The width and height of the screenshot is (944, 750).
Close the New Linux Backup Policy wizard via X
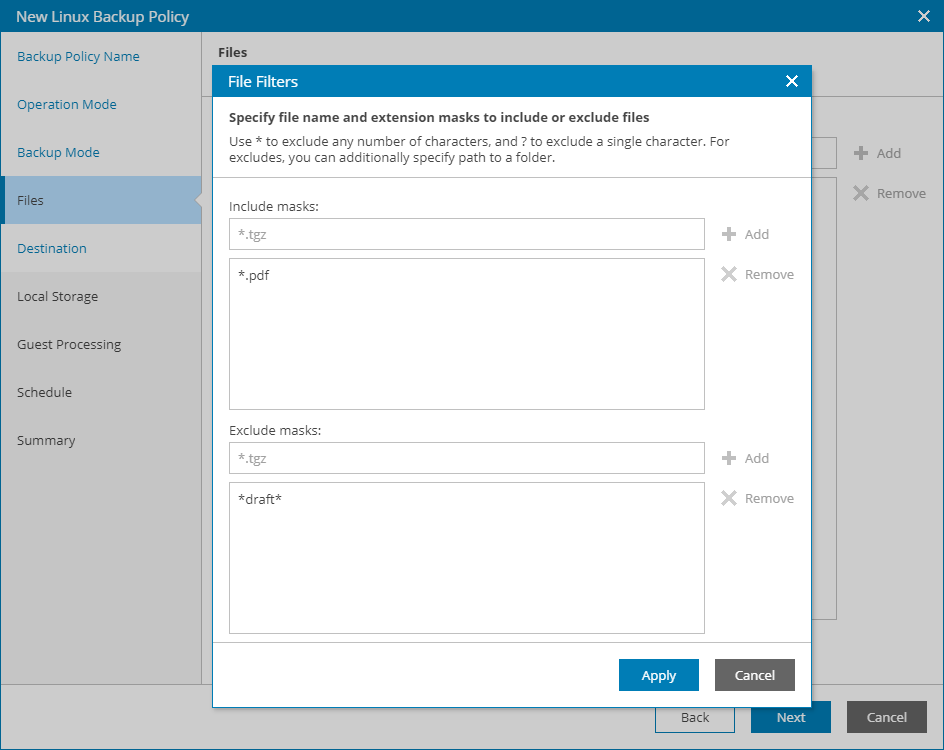pos(923,16)
